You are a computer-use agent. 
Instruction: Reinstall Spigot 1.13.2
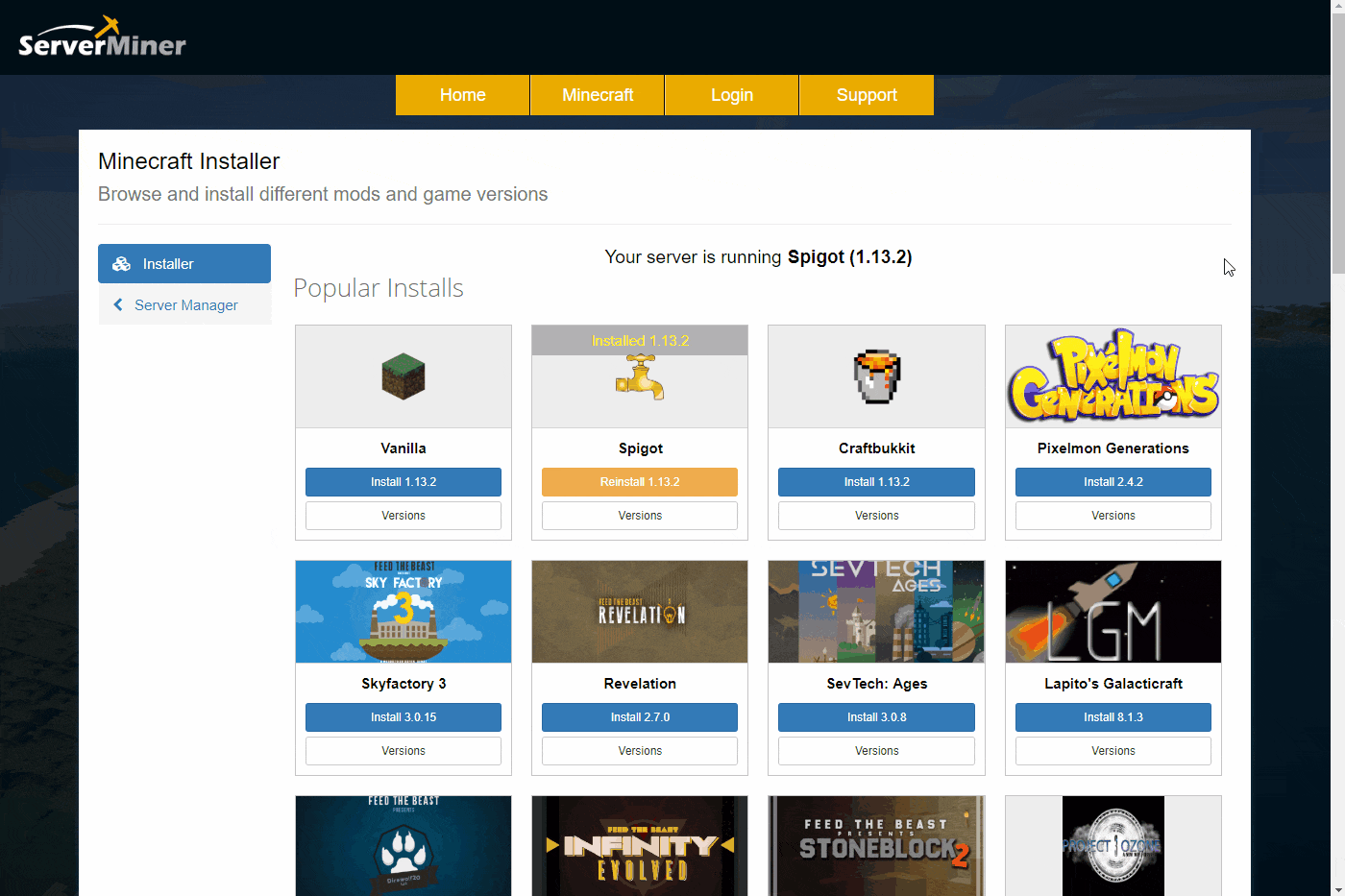point(640,482)
